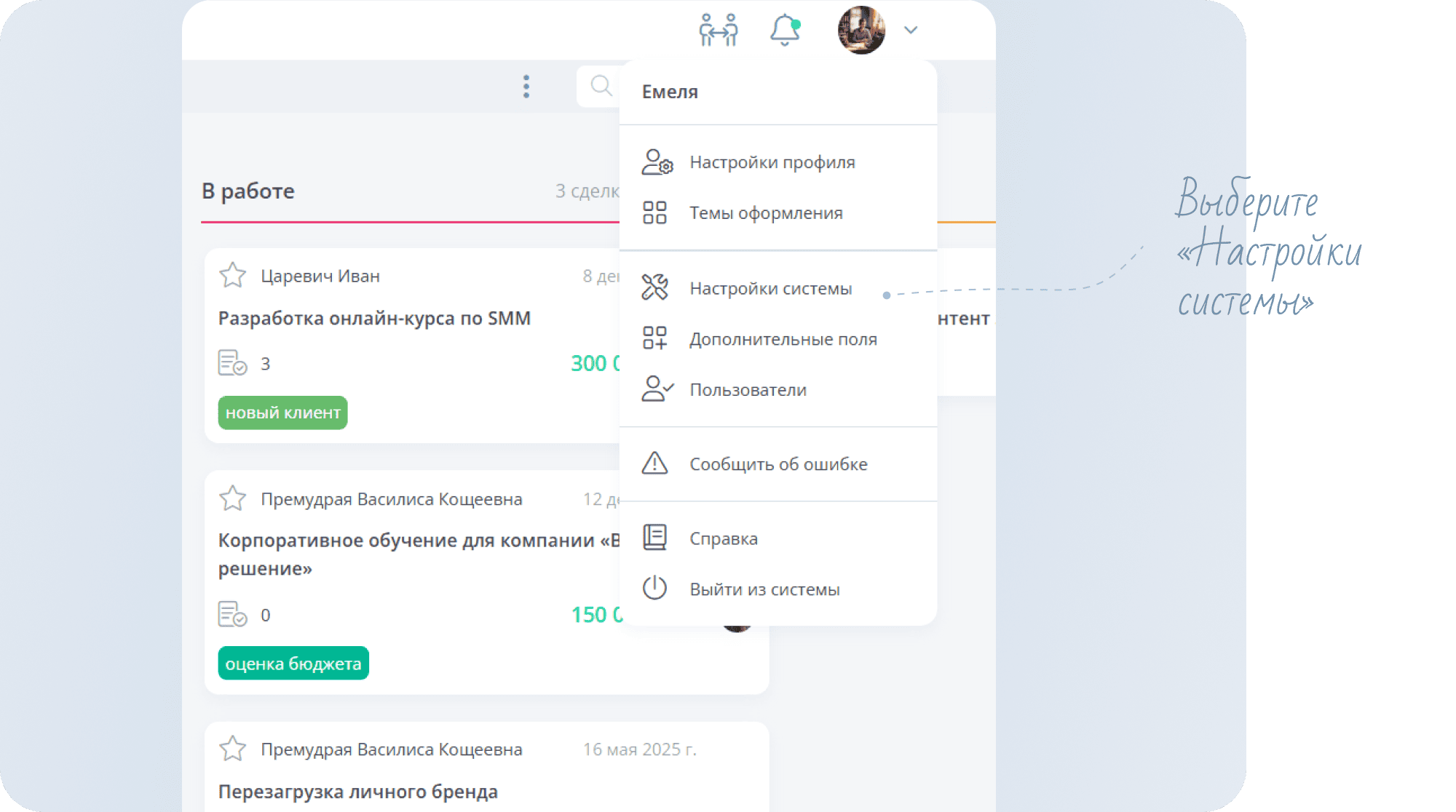Open Темы оформления menu entry
The image size is (1456, 812).
(766, 213)
